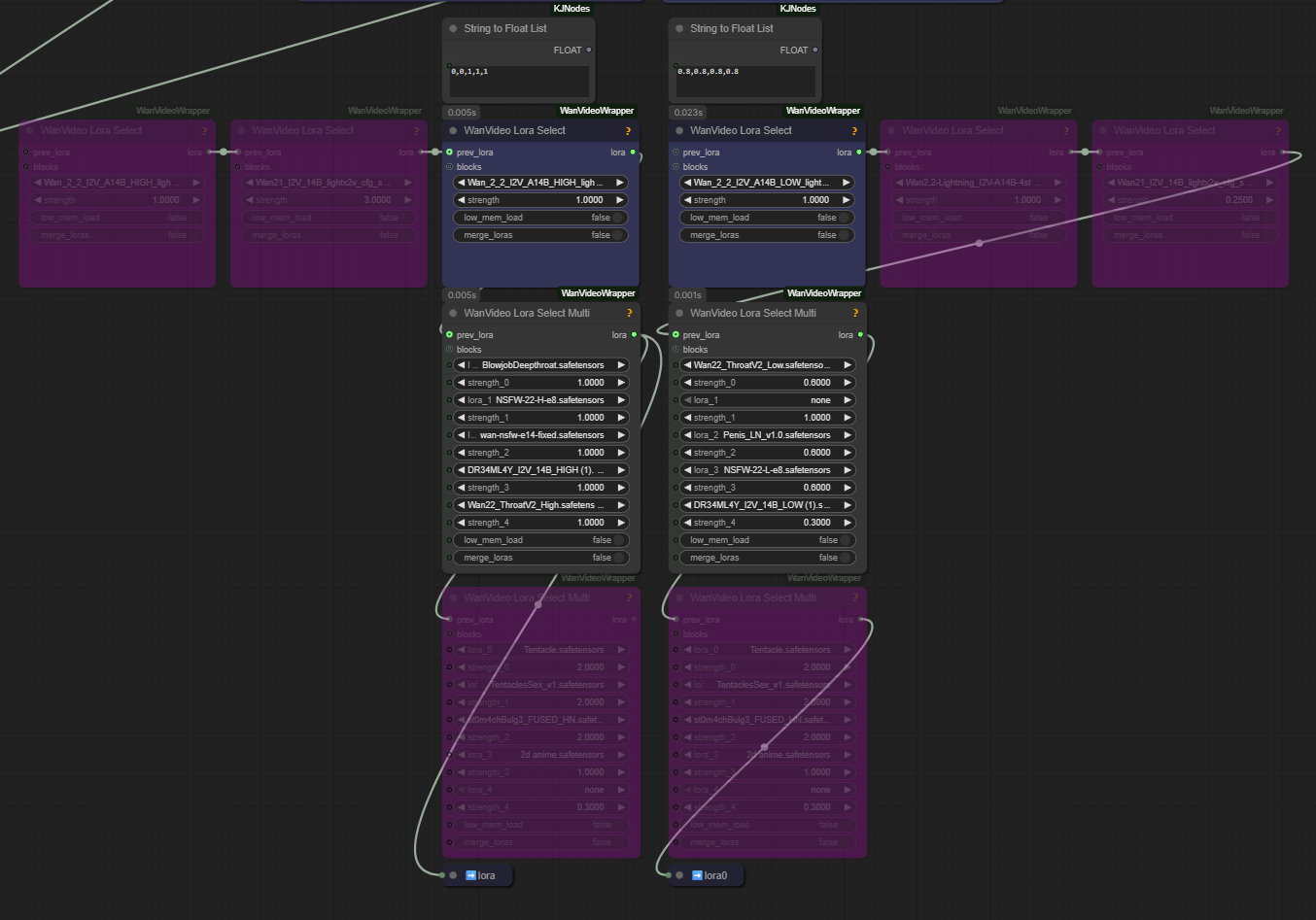Click lora output socket on DR34ML4Y LOW Multi node
Image resolution: width=1316 pixels, height=920 pixels.
tap(860, 334)
